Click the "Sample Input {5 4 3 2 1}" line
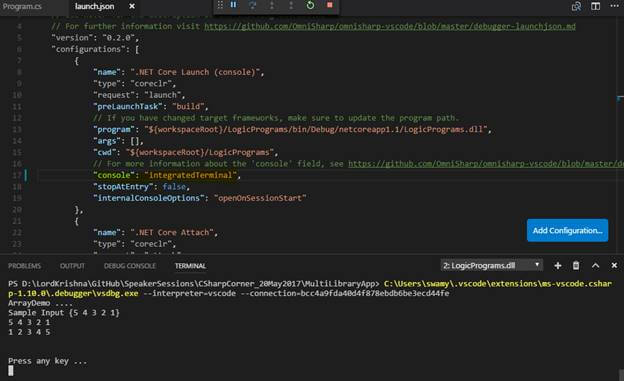The height and width of the screenshot is (381, 624). [x=64, y=313]
